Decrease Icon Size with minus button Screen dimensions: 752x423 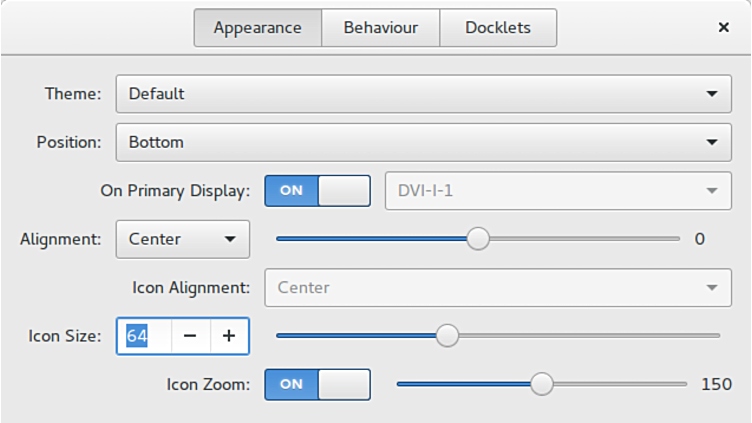click(190, 336)
